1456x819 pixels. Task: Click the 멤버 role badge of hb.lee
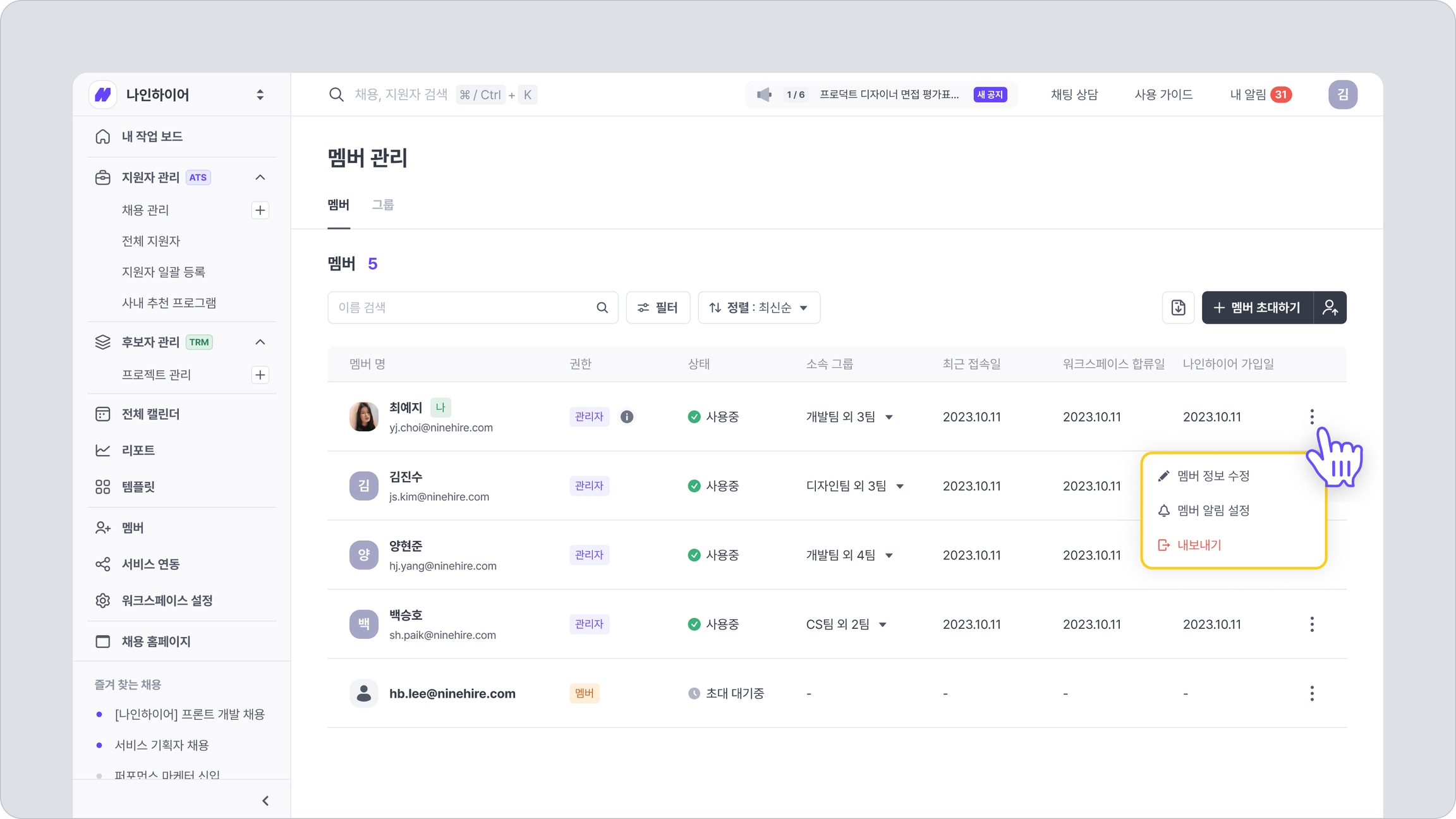(x=585, y=693)
